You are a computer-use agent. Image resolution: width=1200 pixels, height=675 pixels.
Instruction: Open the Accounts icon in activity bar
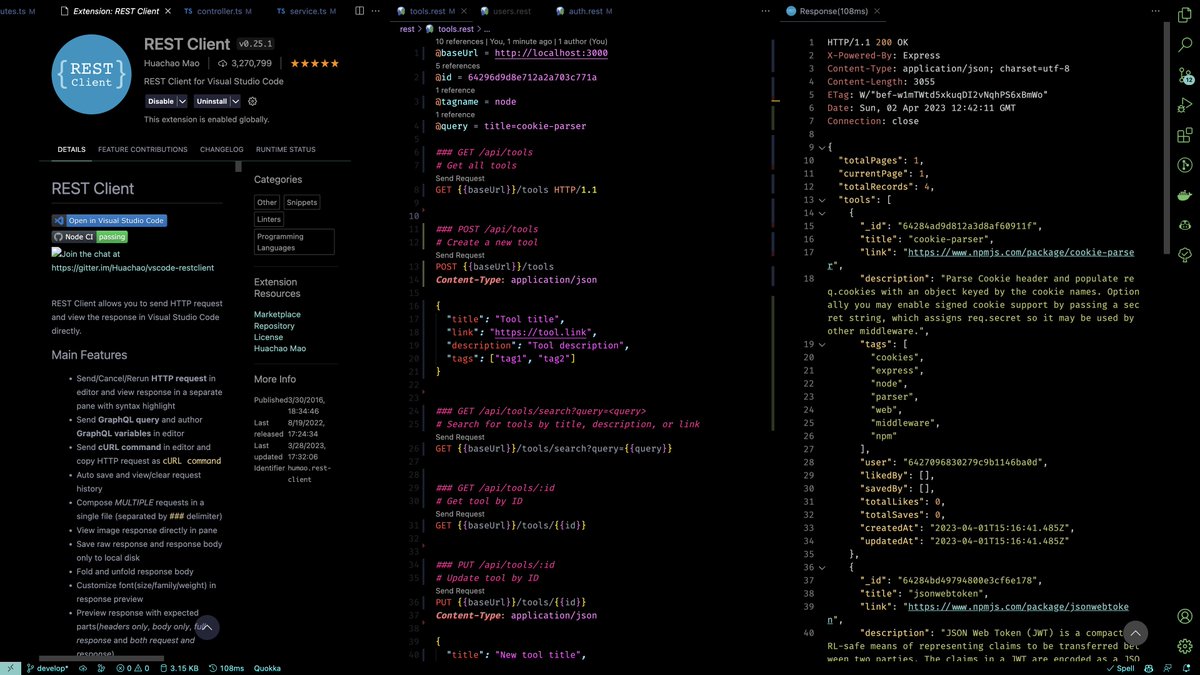pos(1185,616)
